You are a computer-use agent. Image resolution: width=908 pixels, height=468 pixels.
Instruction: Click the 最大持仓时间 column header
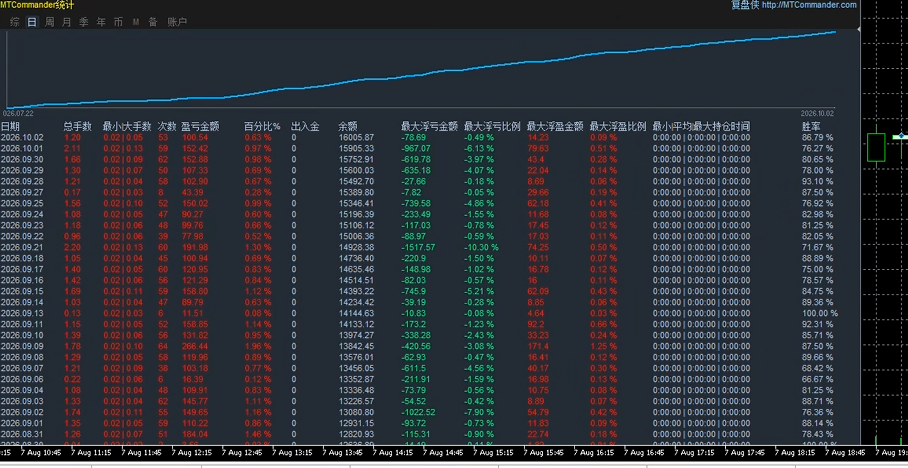click(722, 126)
